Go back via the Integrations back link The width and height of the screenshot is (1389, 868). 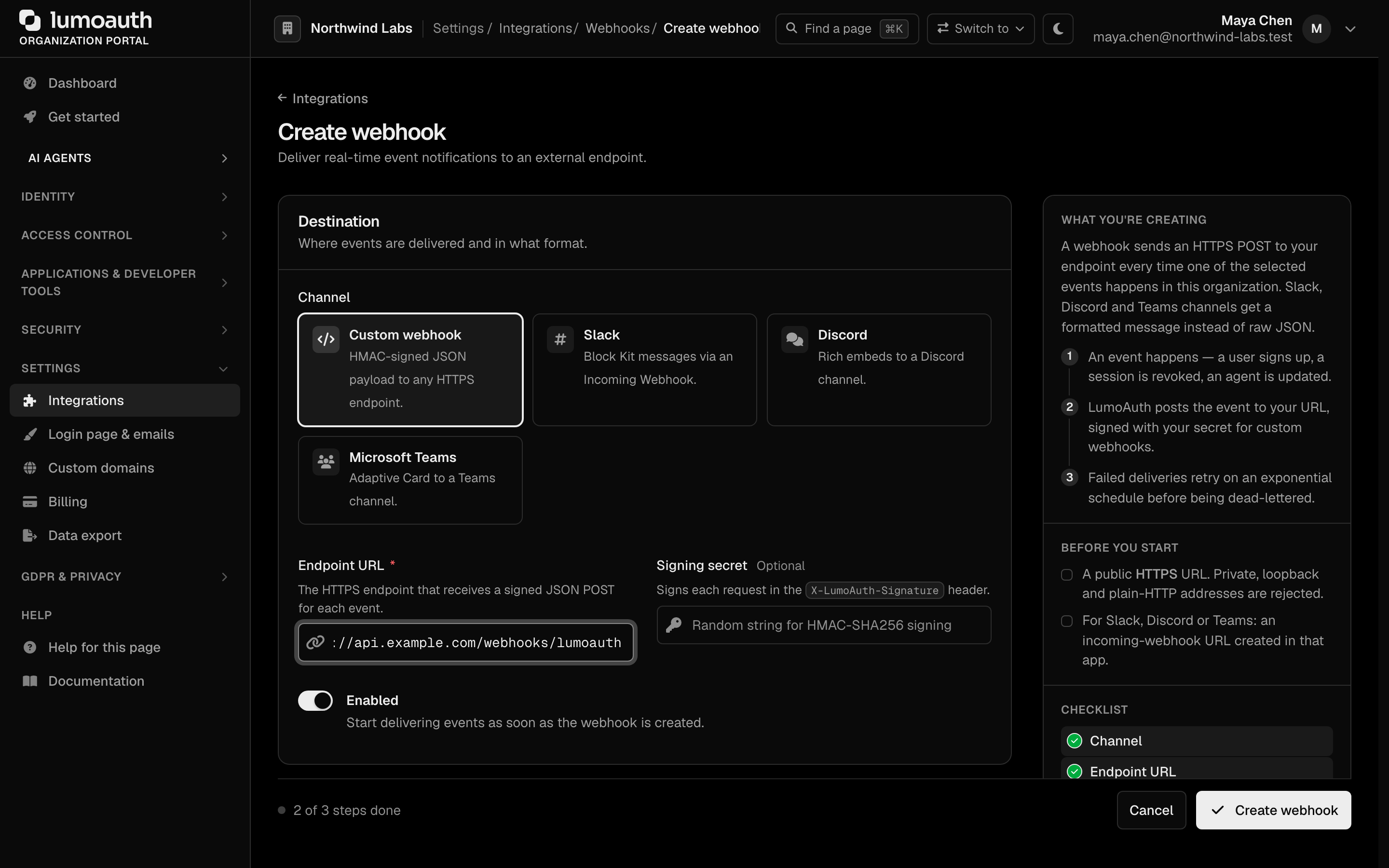point(323,98)
